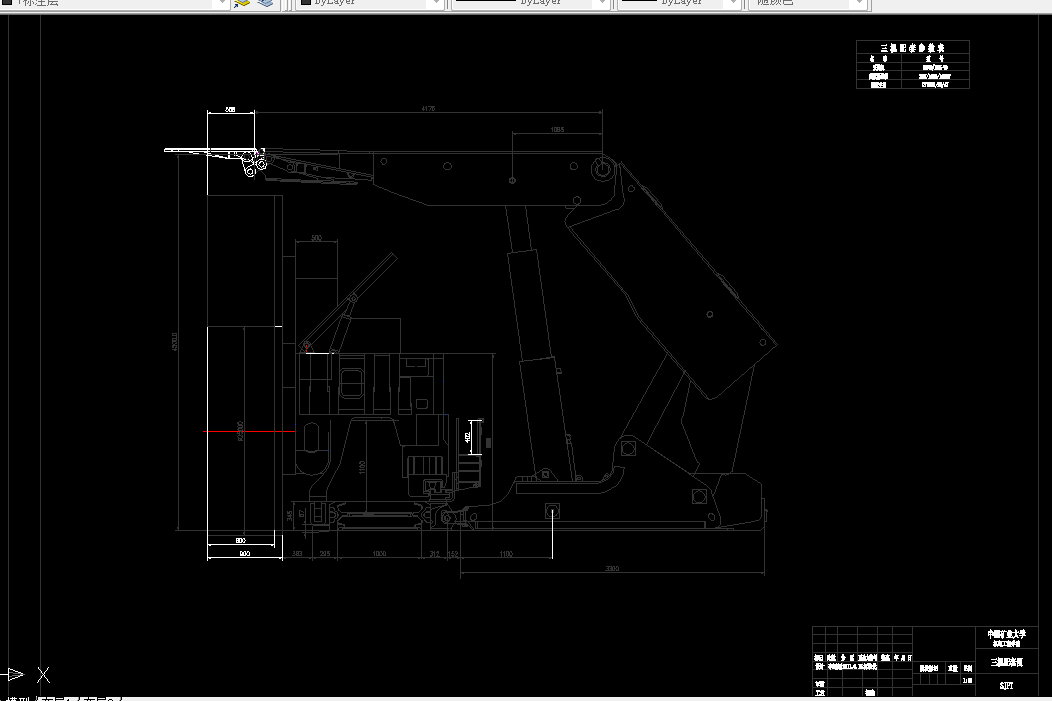Screen dimensions: 1052x701
Task: Select the 345 dimension text
Action: (290, 517)
